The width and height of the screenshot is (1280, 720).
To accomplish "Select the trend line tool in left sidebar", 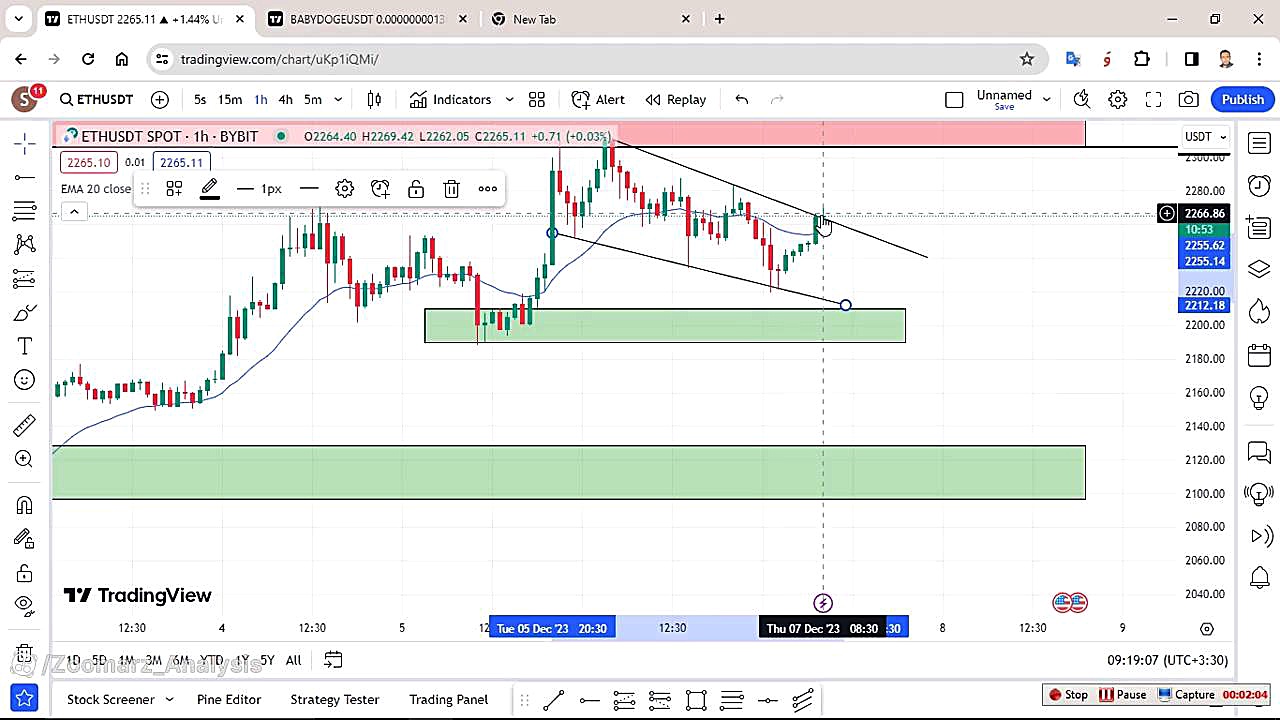I will [25, 178].
